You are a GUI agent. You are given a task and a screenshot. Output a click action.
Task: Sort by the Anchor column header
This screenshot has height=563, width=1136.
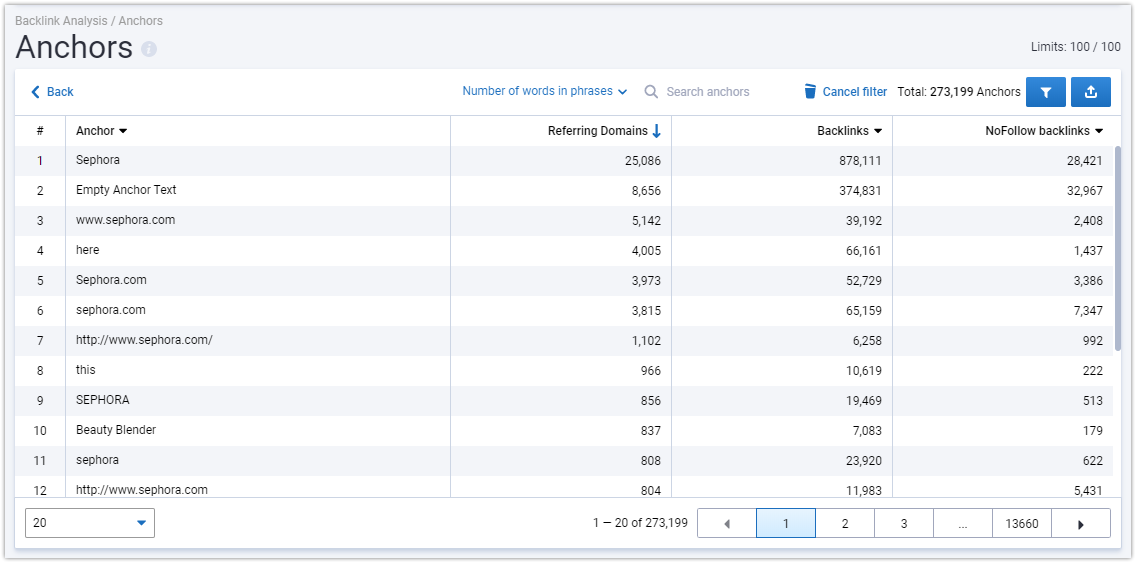pos(101,131)
